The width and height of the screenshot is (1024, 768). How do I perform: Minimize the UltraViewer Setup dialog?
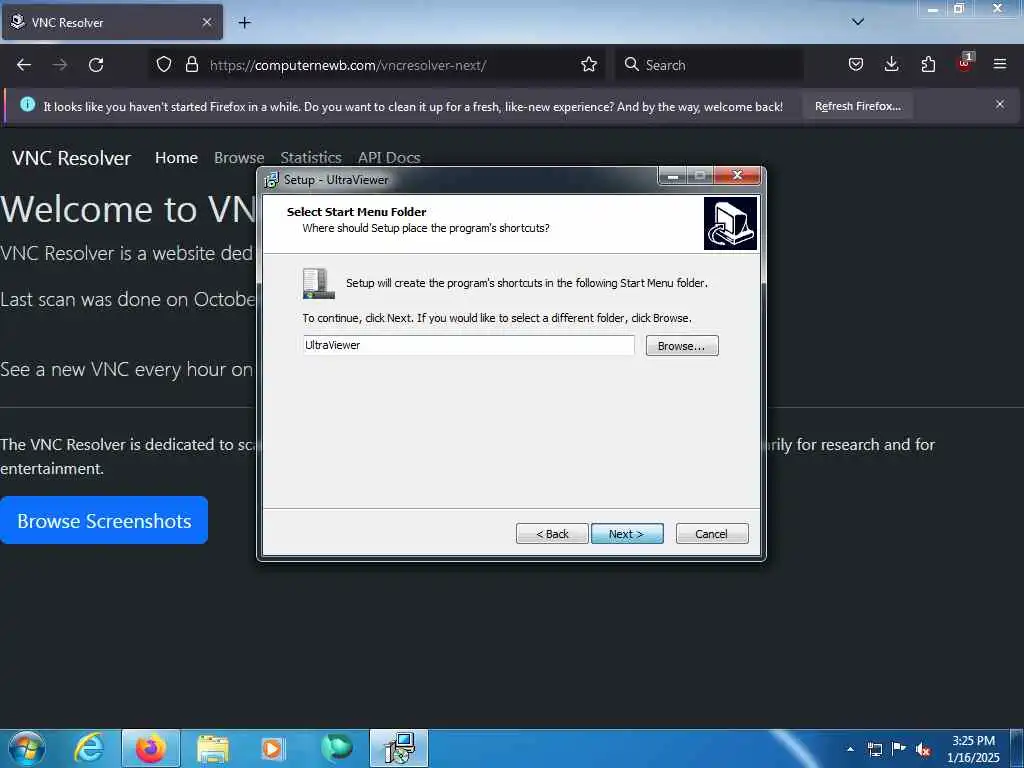point(673,176)
